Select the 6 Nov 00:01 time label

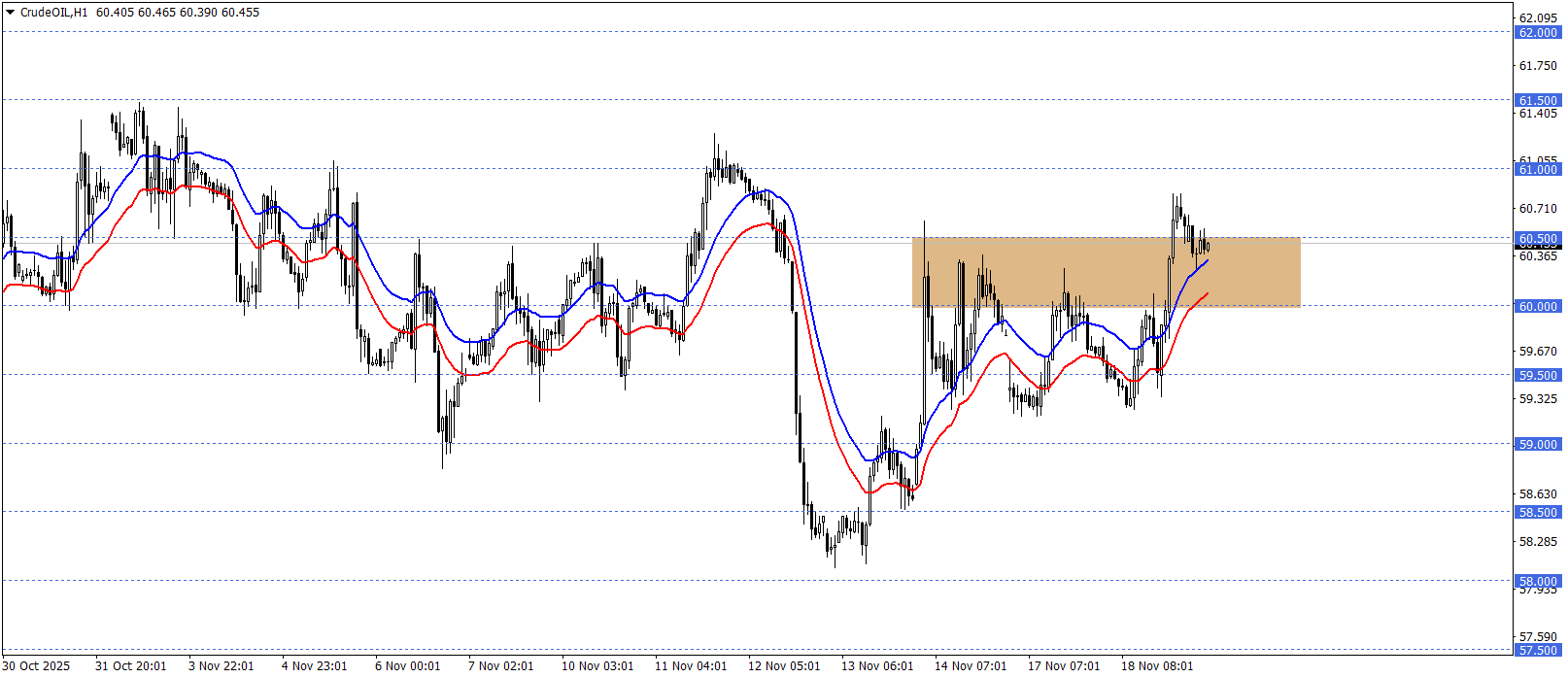407,665
